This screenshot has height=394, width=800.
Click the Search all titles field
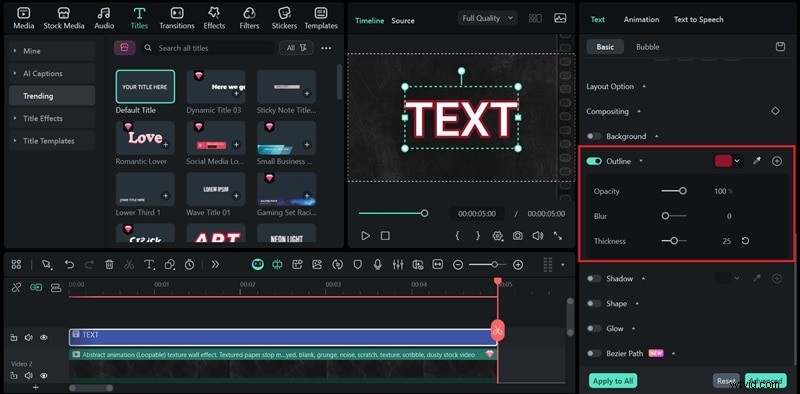tap(207, 48)
